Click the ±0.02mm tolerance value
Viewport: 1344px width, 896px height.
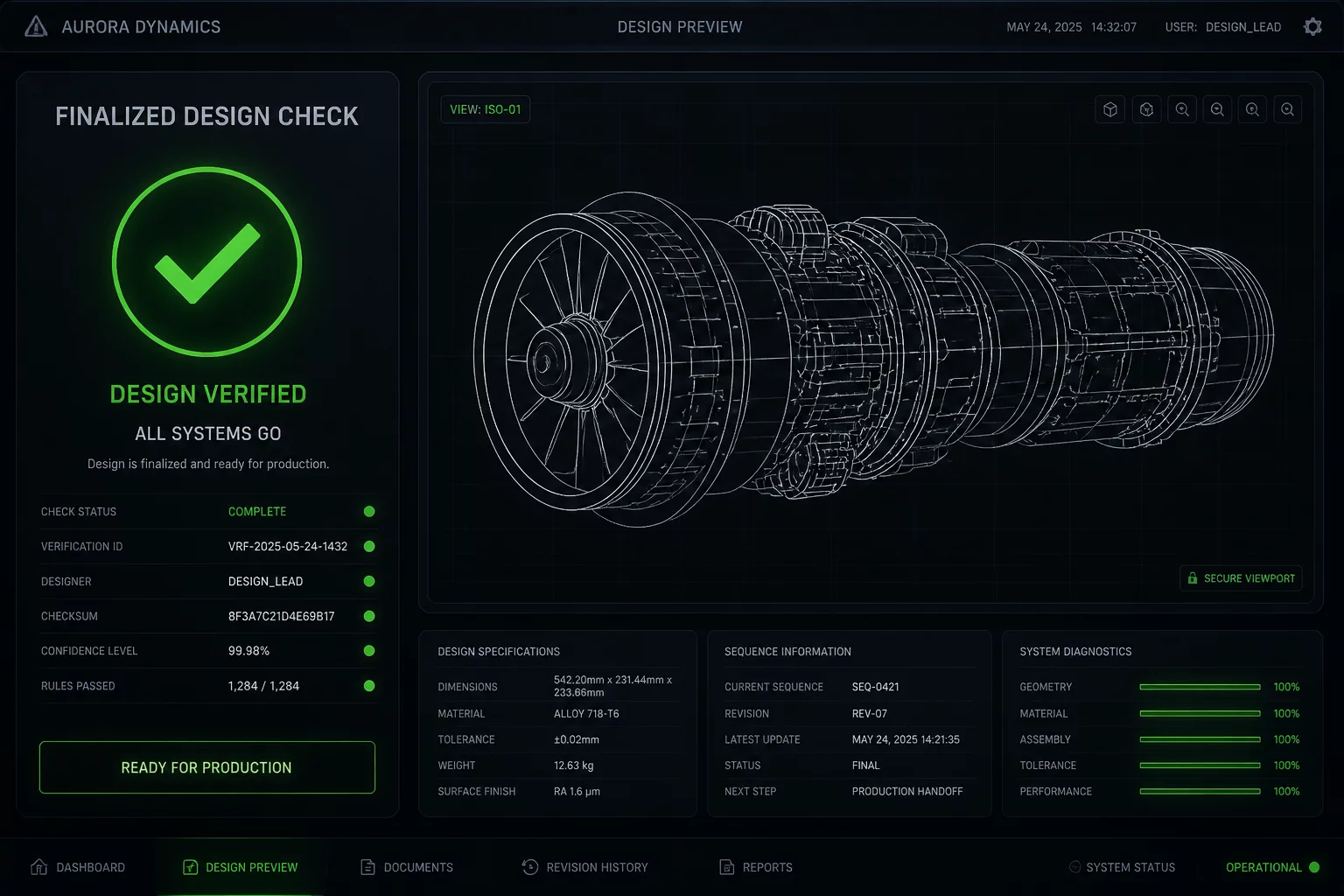click(577, 739)
